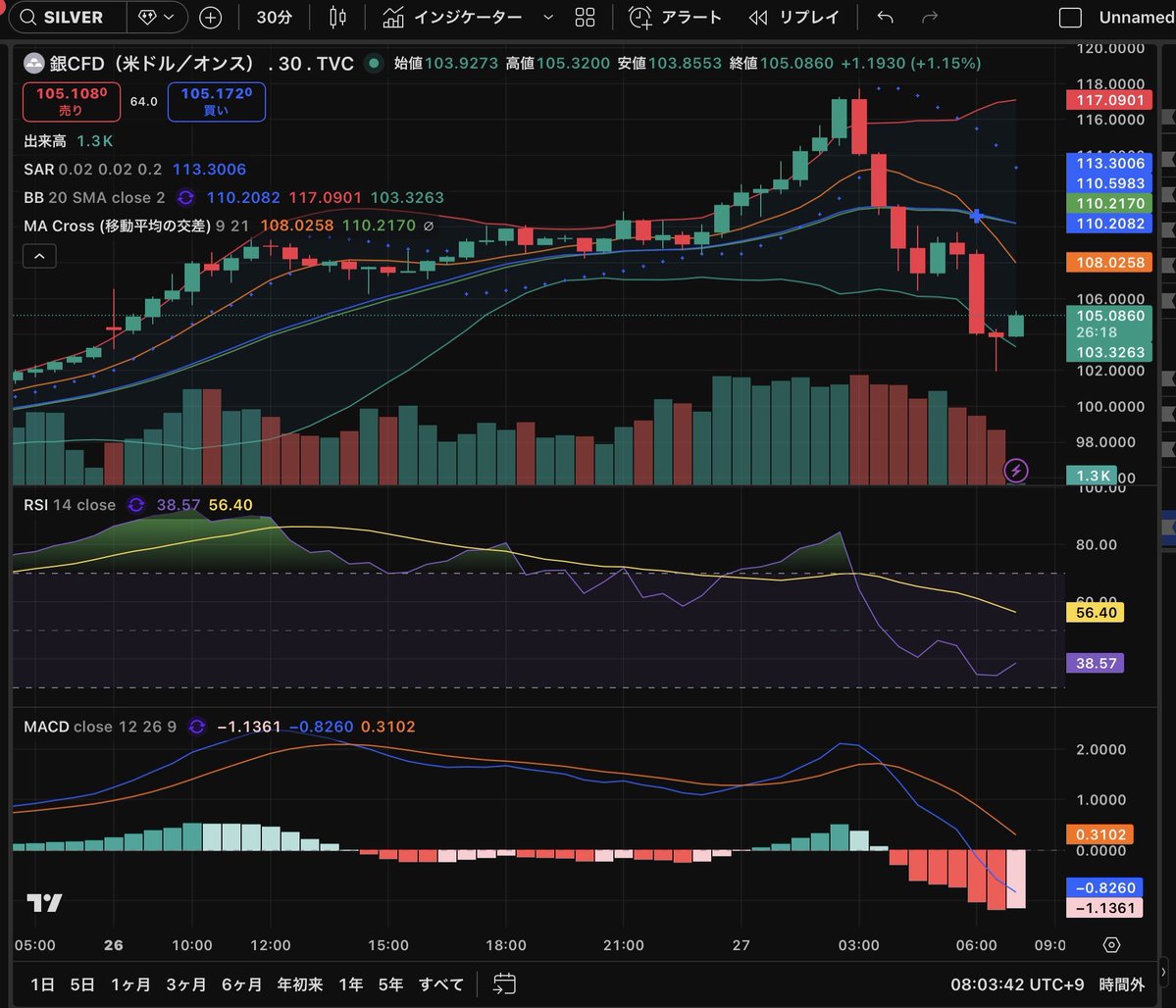Viewport: 1176px width, 1008px height.
Task: Click the BB indicator refresh icon
Action: (185, 198)
